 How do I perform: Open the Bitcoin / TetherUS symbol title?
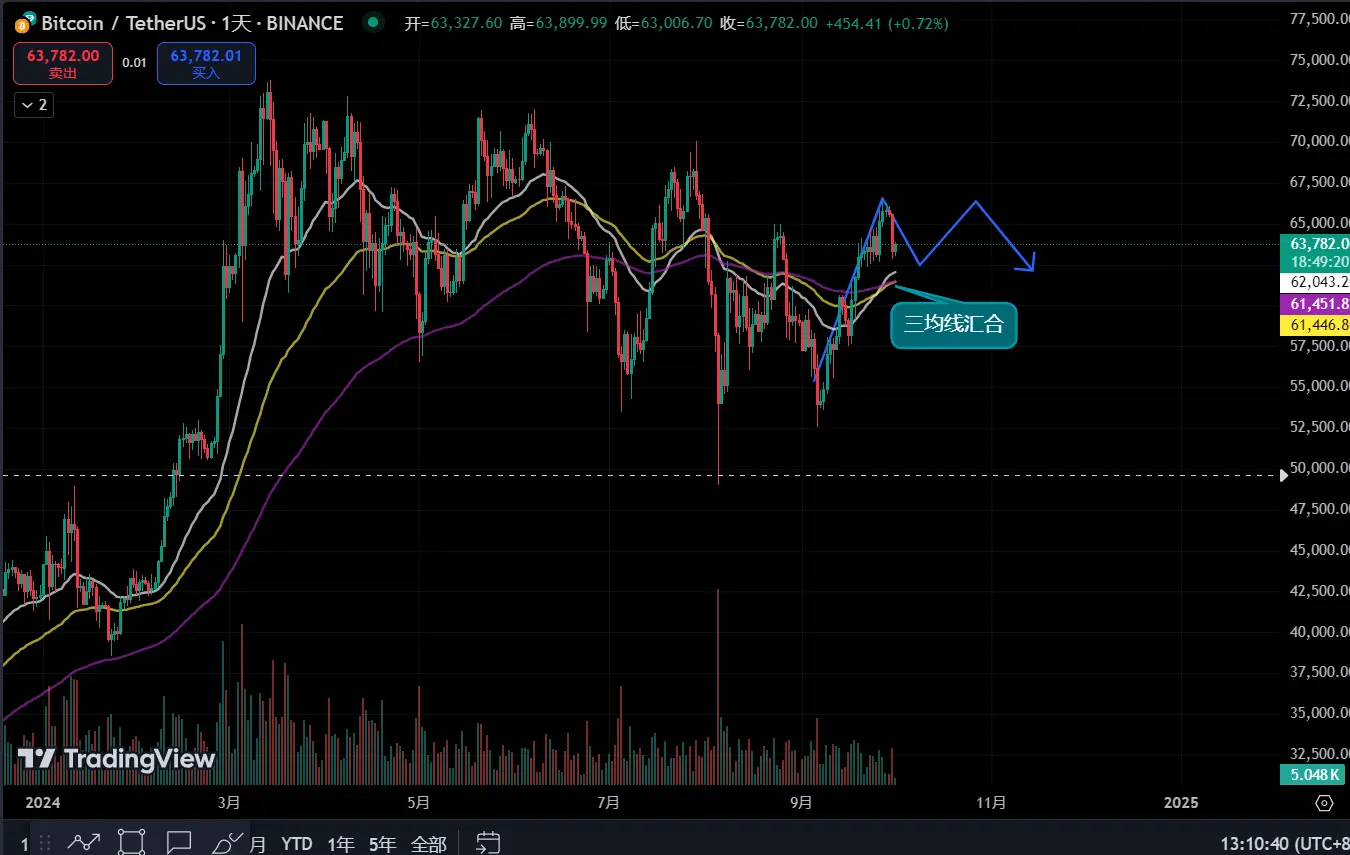pyautogui.click(x=192, y=22)
